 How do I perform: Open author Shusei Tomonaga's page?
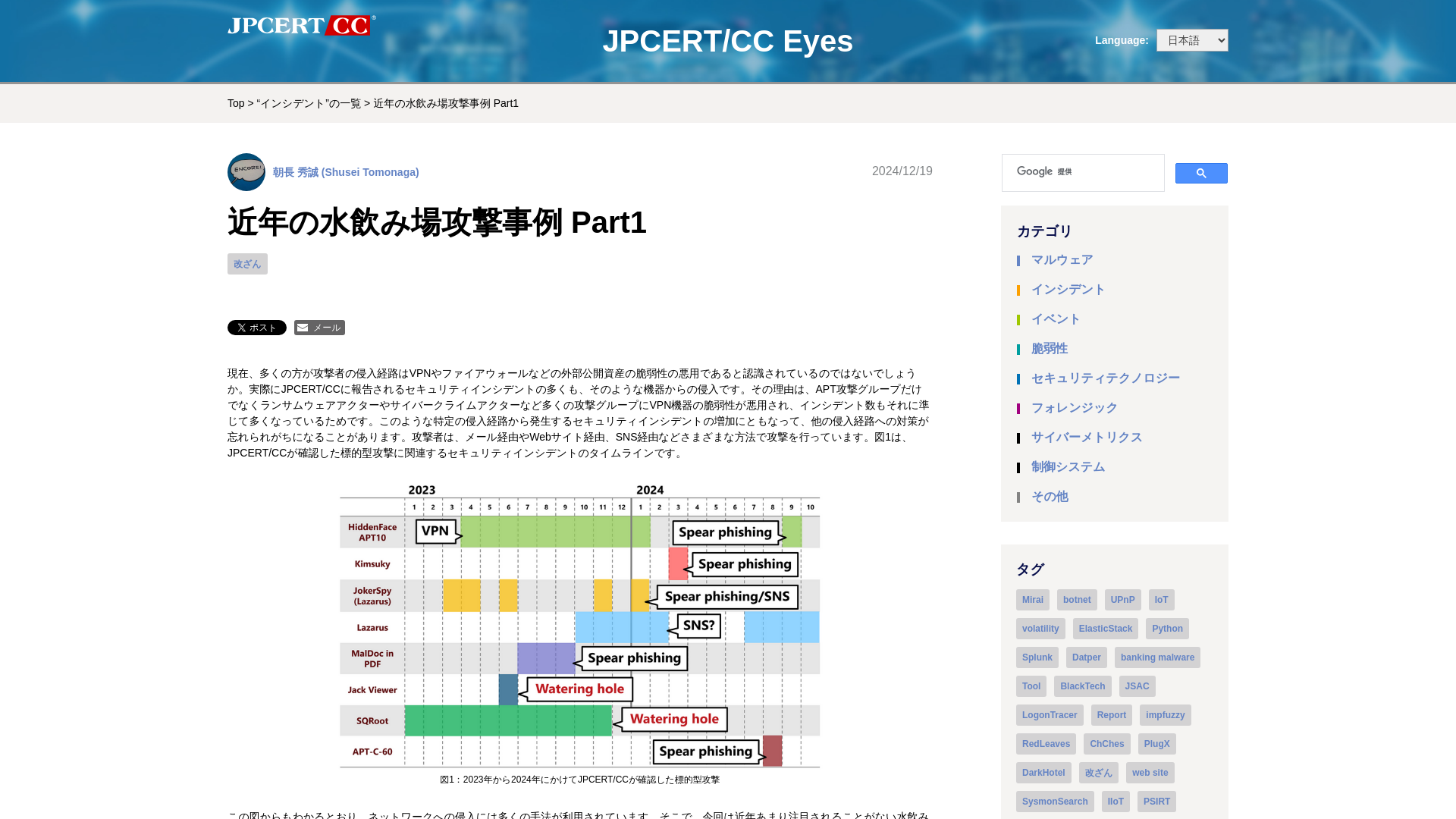346,172
